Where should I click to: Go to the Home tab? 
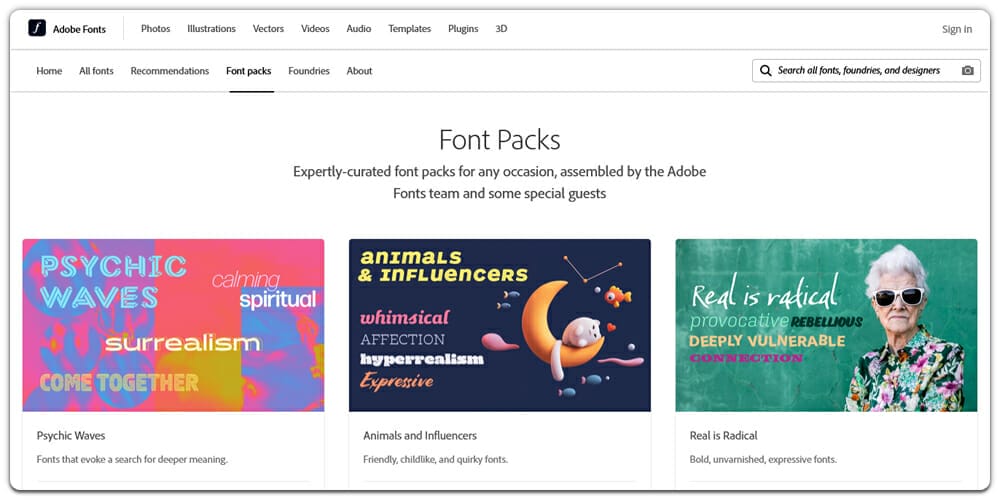[49, 71]
